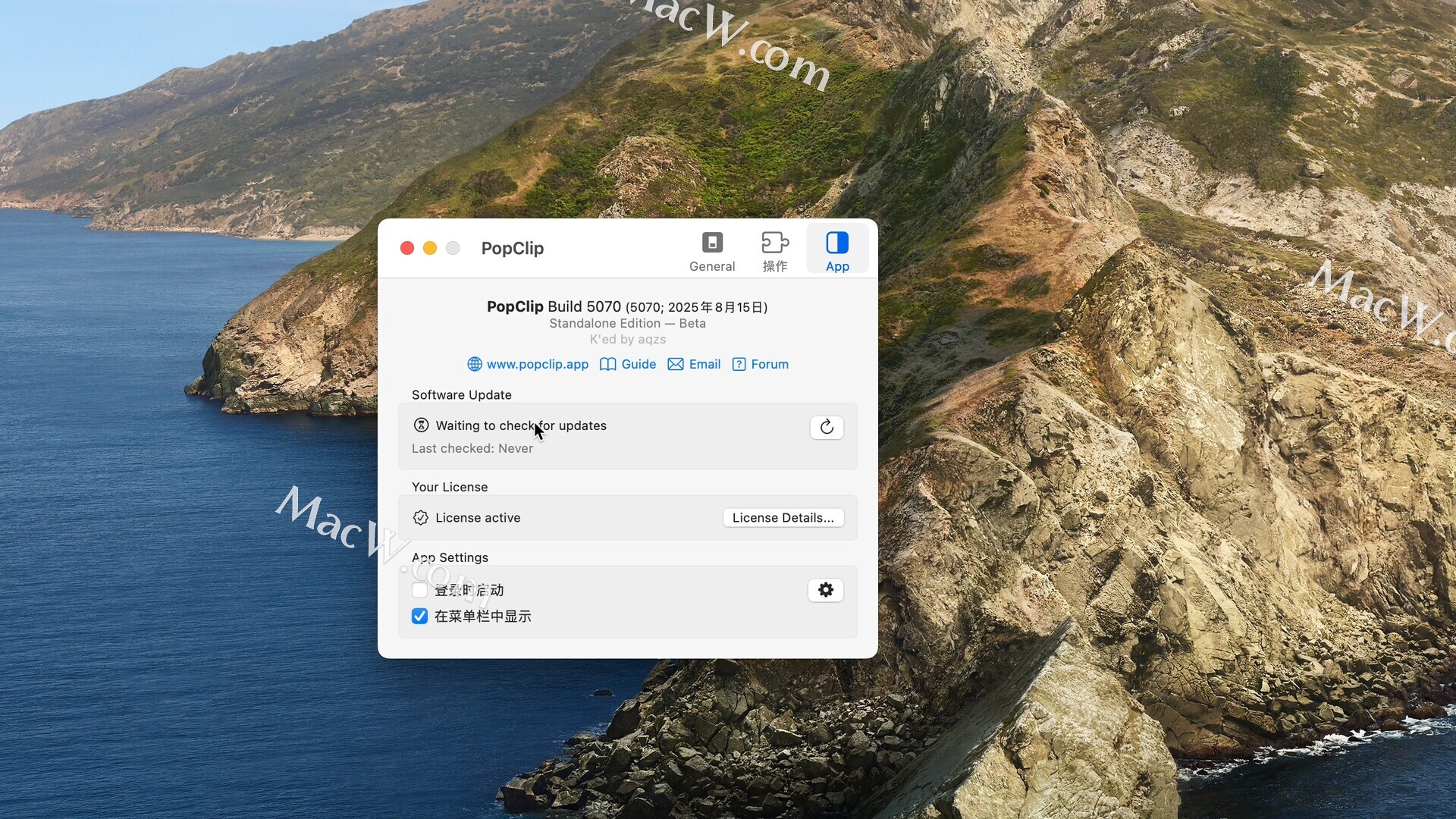Open License Details dialog
Viewport: 1456px width, 819px height.
pos(783,517)
